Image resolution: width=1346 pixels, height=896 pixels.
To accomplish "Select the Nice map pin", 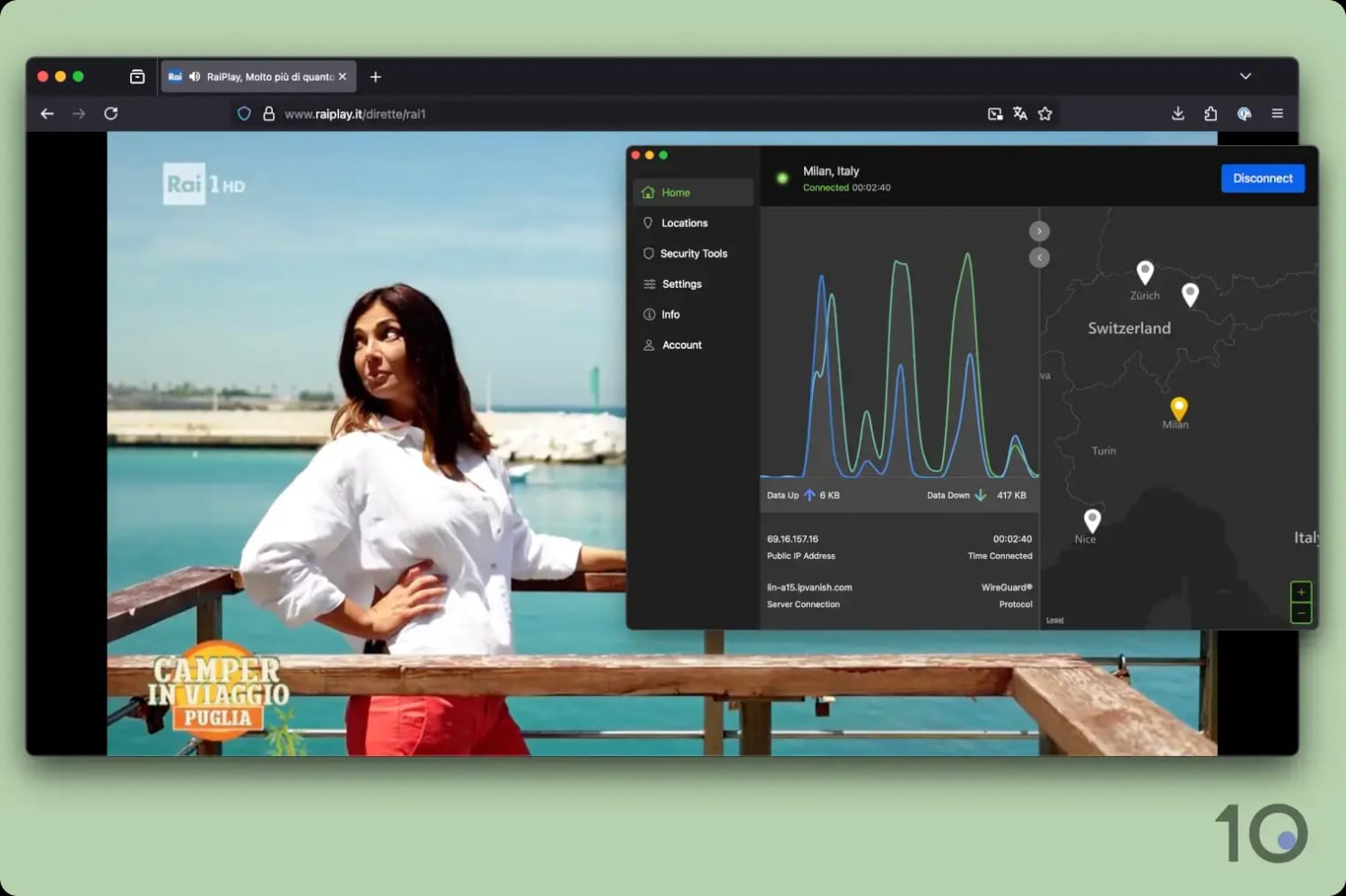I will coord(1092,520).
